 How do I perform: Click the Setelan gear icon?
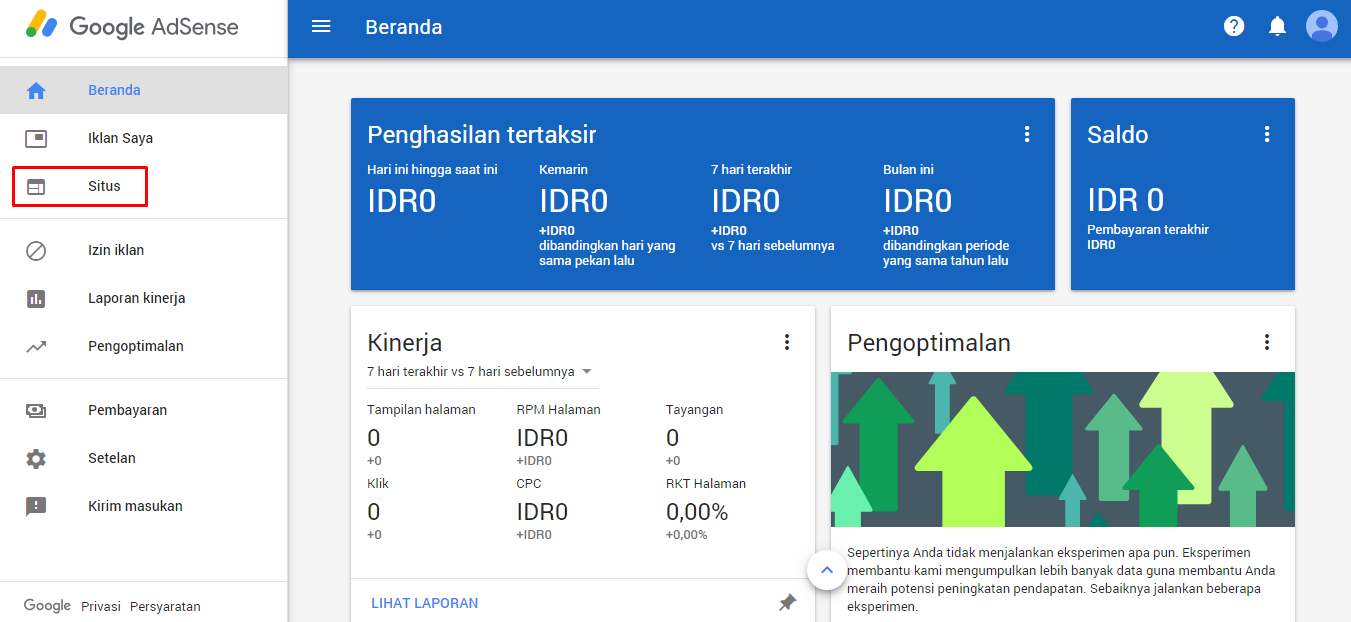pos(36,459)
